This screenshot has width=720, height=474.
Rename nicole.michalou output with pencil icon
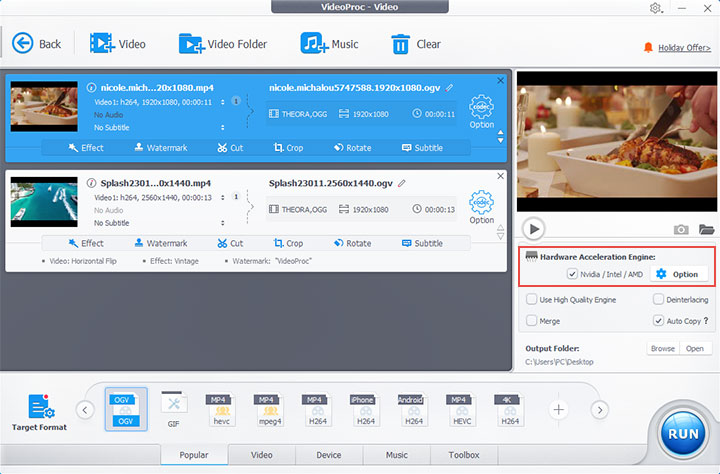coord(449,88)
